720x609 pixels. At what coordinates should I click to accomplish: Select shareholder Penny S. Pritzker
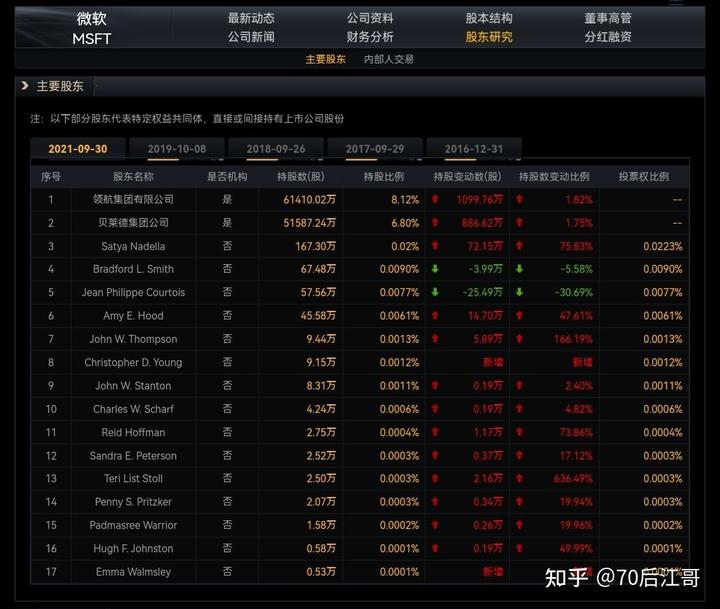tap(133, 502)
